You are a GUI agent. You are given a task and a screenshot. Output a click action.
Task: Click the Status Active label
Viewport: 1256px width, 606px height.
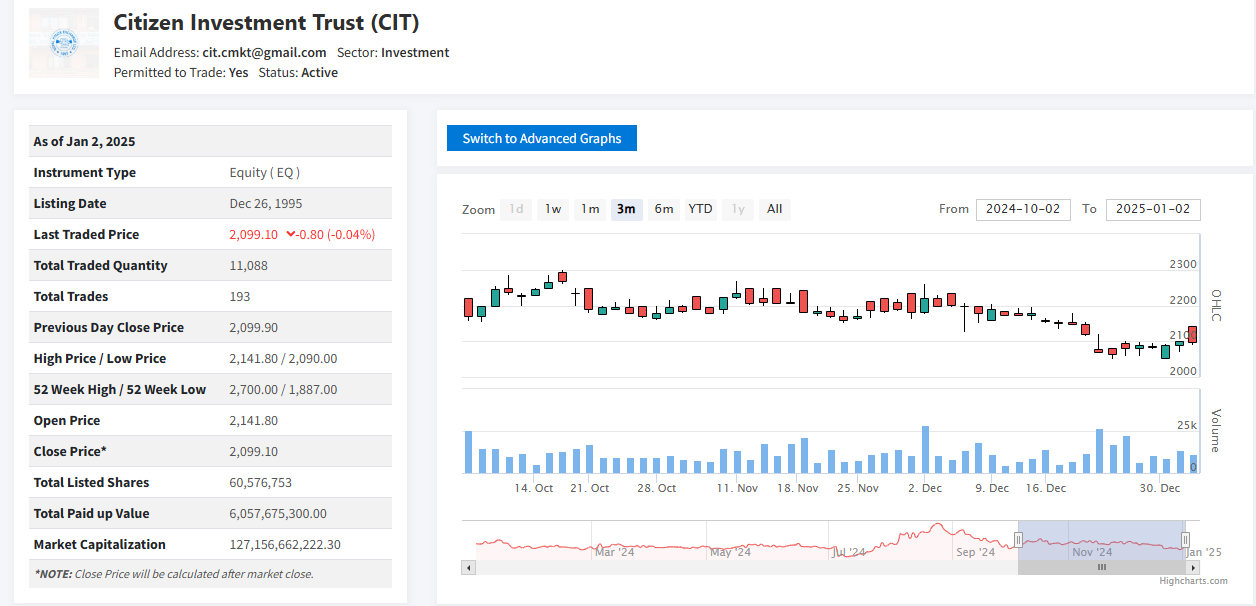point(298,72)
